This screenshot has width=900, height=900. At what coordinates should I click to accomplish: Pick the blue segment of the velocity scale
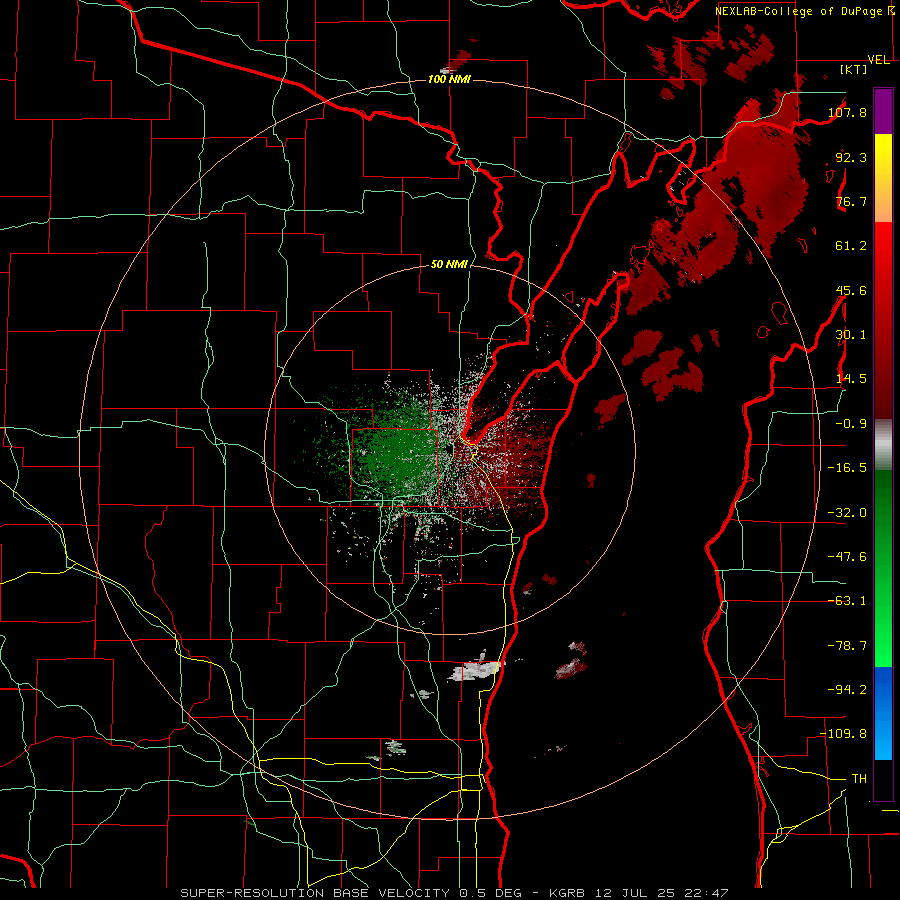(883, 713)
